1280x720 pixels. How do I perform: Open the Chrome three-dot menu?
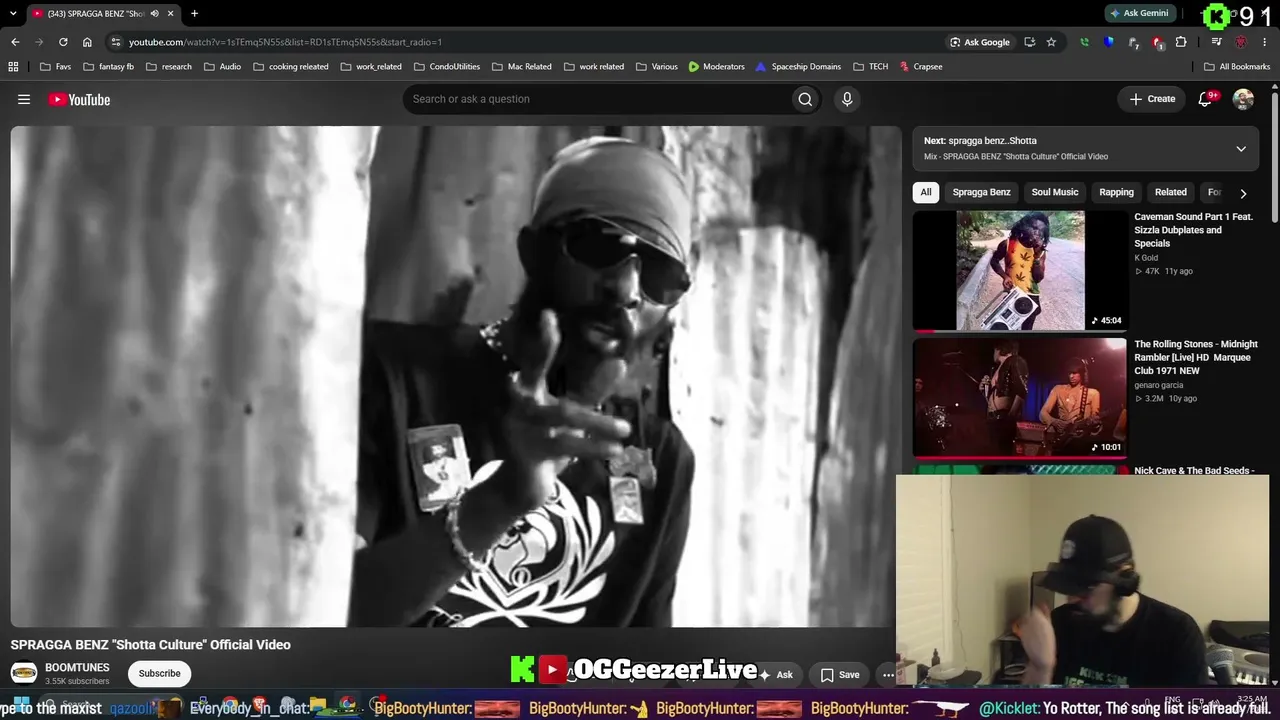(x=1265, y=42)
